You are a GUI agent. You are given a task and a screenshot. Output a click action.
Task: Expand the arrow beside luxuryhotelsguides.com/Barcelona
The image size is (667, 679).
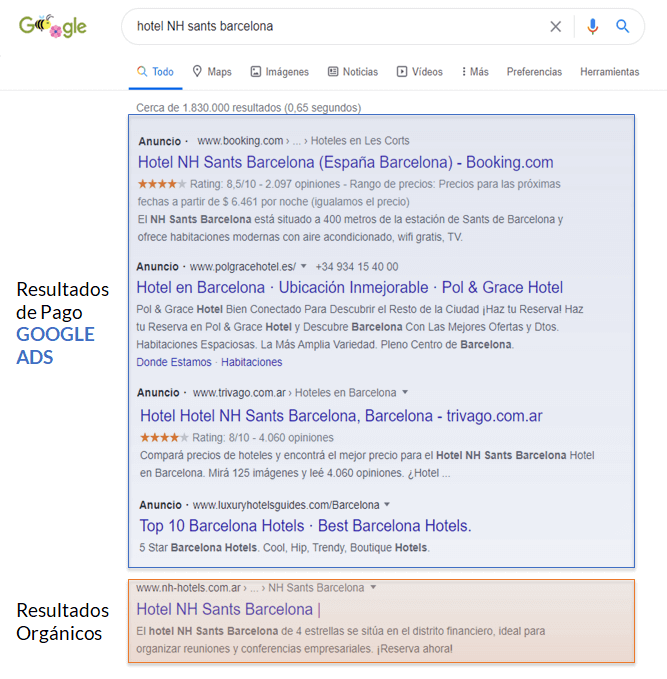coord(387,504)
